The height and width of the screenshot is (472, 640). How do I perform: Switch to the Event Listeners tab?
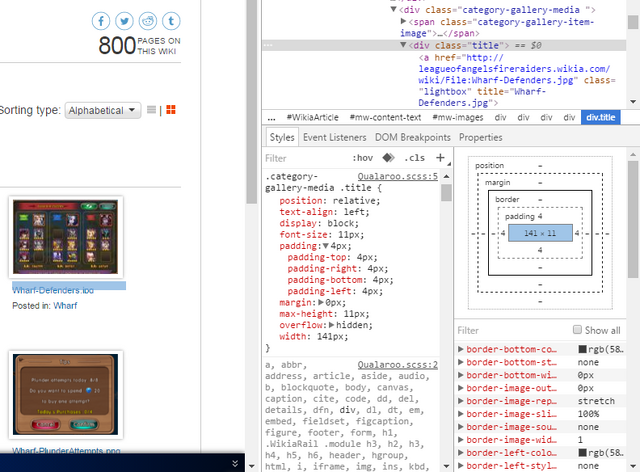click(335, 137)
